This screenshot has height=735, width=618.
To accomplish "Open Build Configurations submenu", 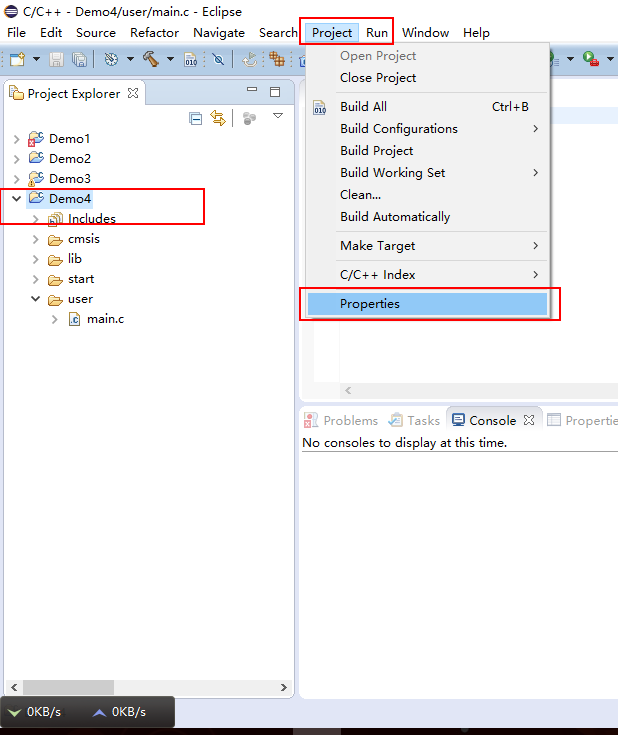I will pyautogui.click(x=428, y=129).
